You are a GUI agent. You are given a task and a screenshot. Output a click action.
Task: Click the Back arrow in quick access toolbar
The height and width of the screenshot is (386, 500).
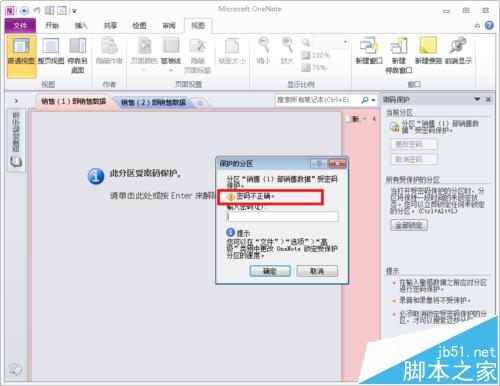click(24, 11)
